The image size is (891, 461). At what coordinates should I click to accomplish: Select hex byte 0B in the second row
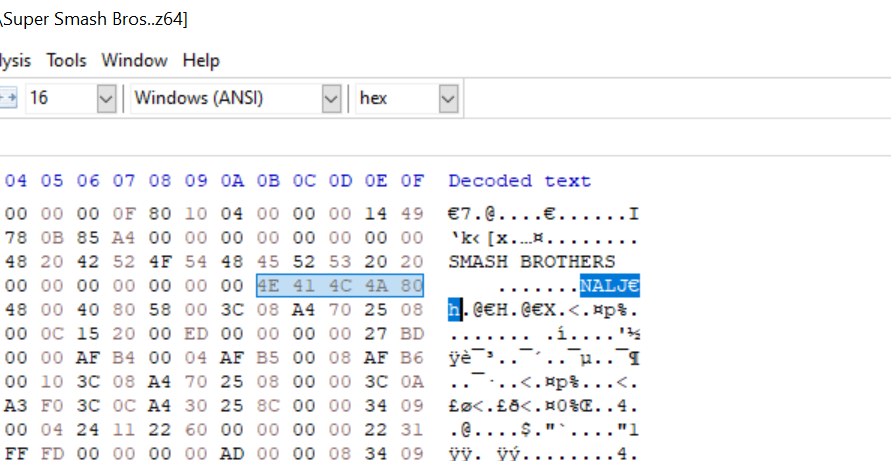click(x=52, y=238)
